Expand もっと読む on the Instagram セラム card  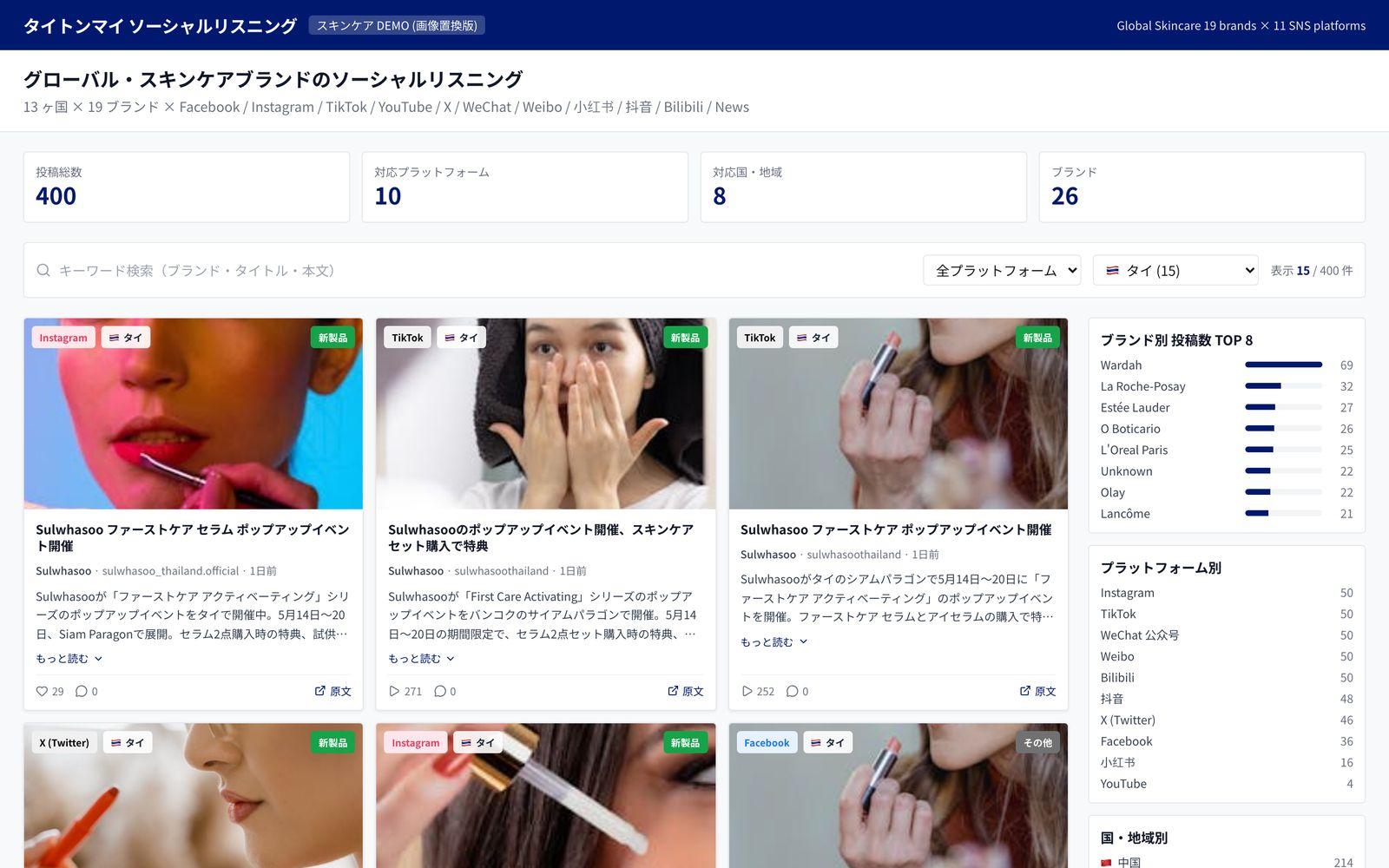coord(69,659)
